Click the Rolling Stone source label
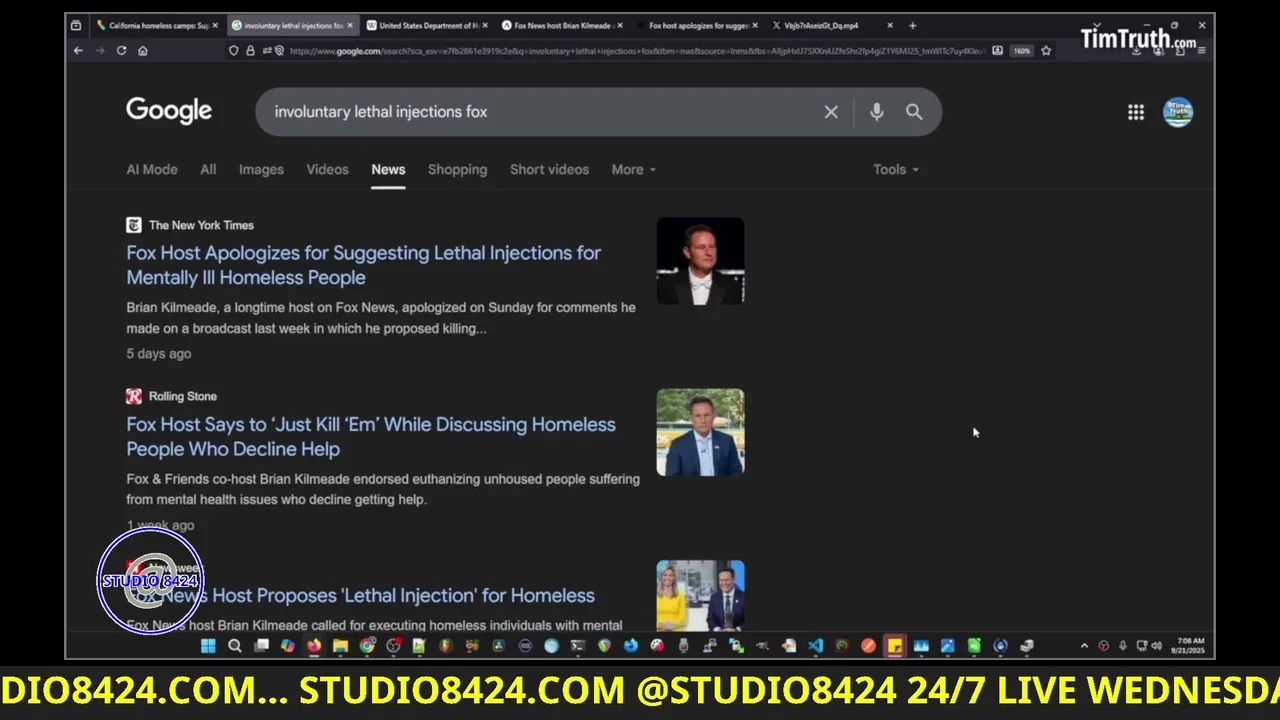The height and width of the screenshot is (720, 1280). (183, 396)
